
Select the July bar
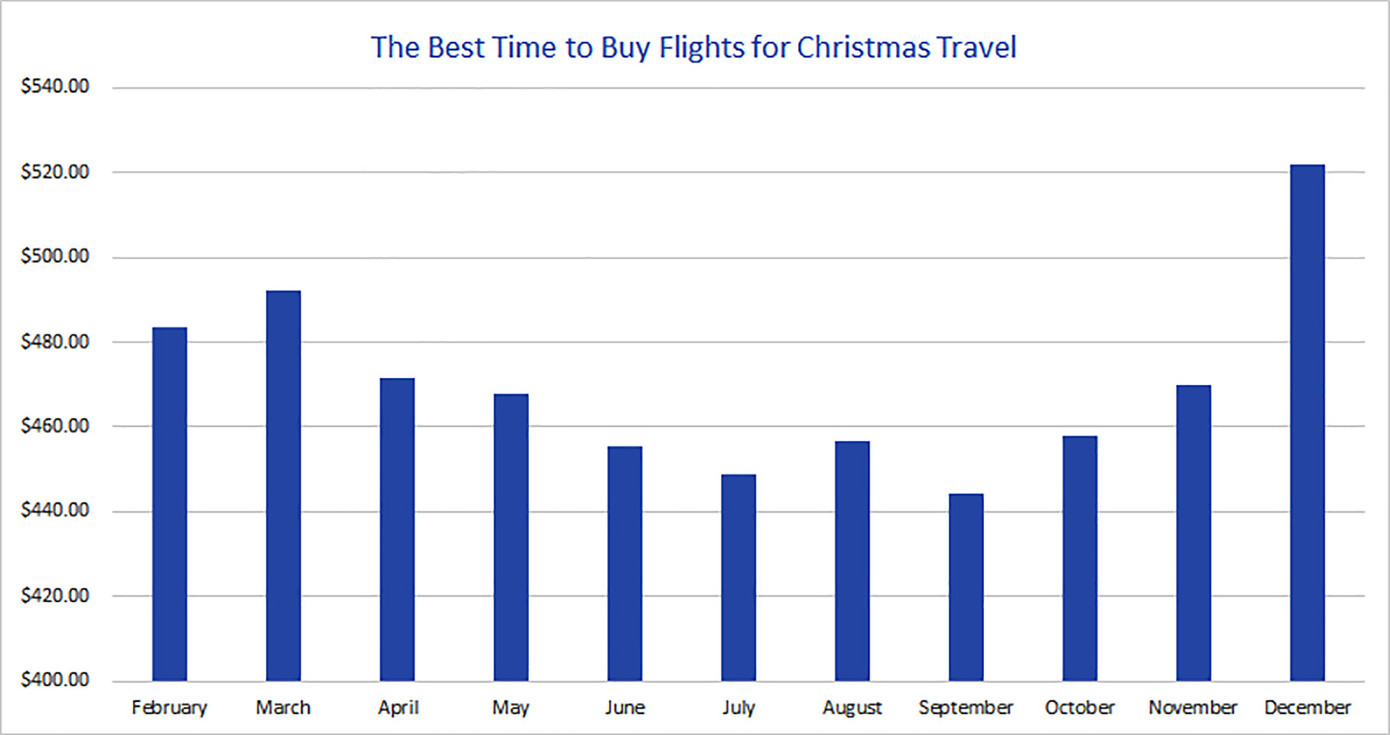coord(739,577)
